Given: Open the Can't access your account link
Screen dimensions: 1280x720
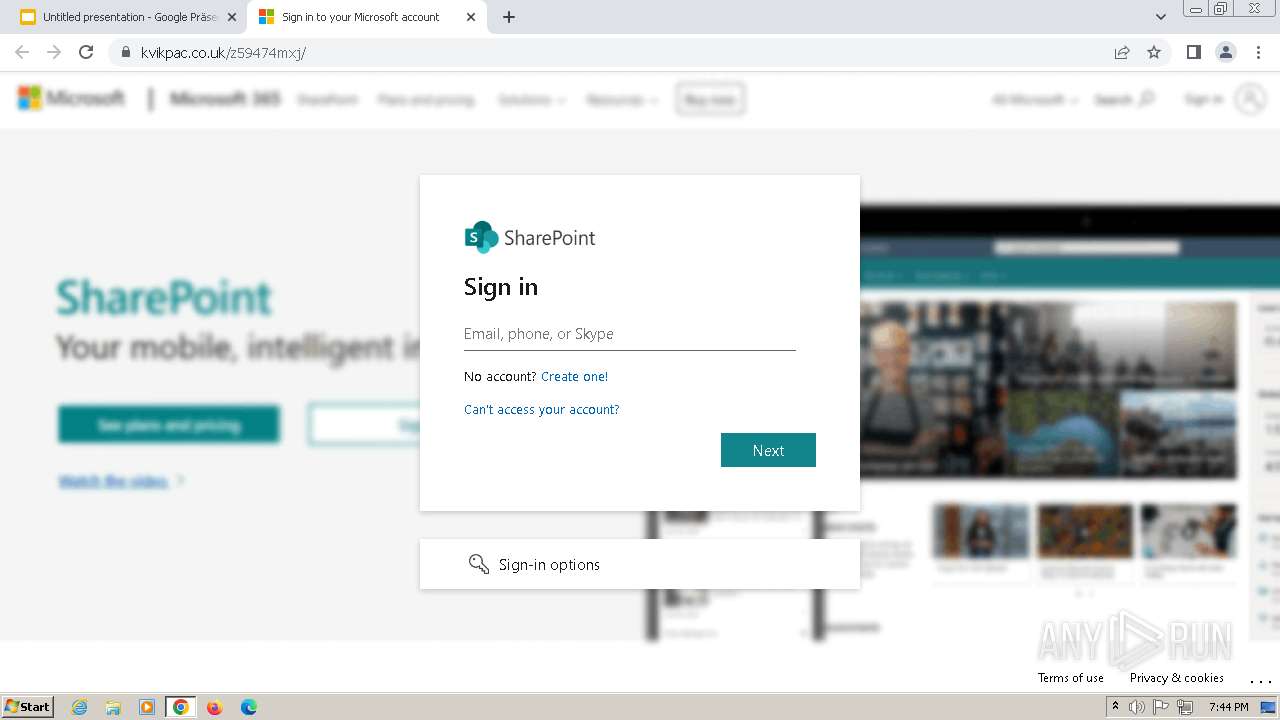Looking at the screenshot, I should point(542,410).
